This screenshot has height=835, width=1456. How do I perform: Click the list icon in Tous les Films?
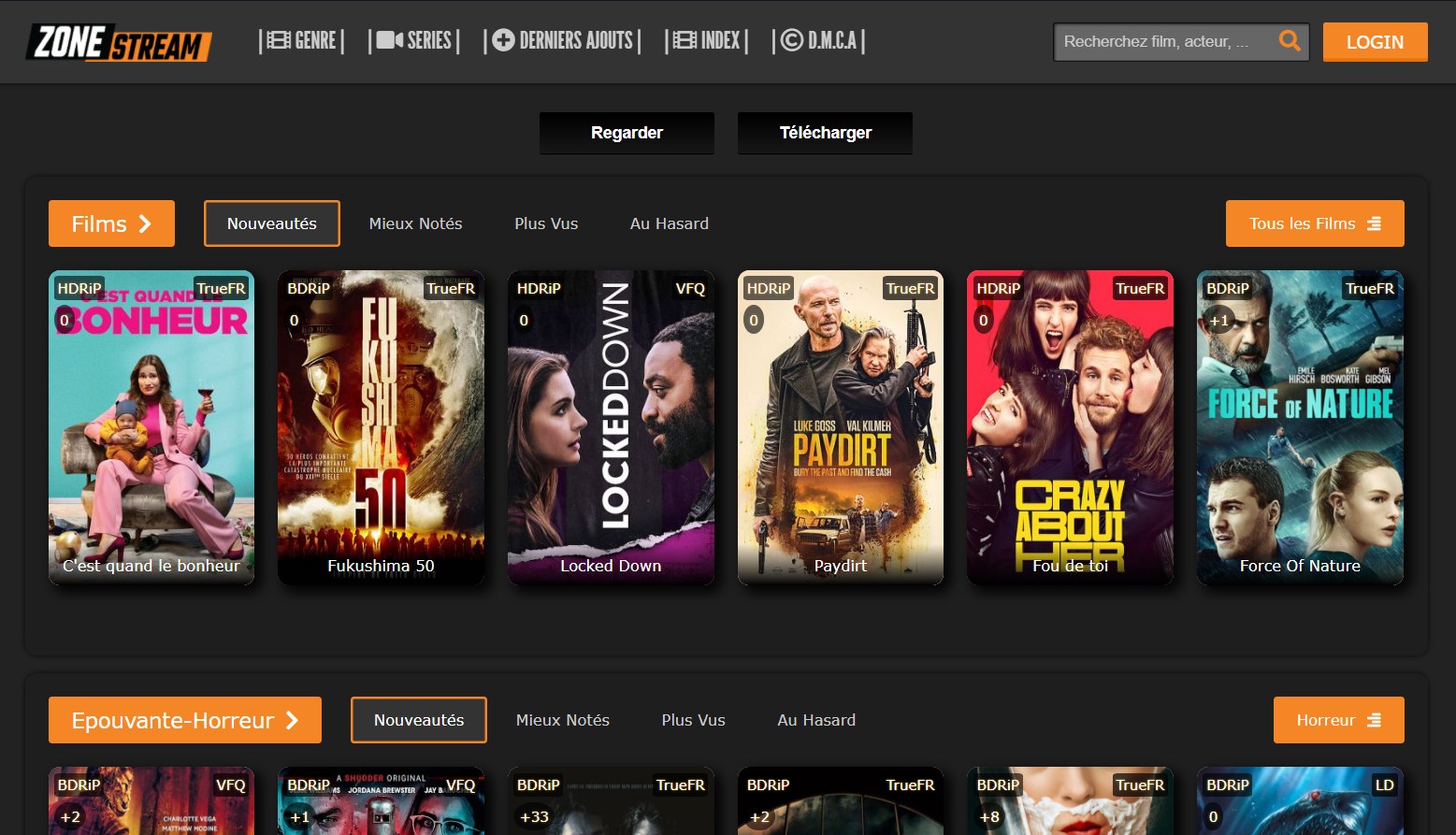(x=1374, y=223)
